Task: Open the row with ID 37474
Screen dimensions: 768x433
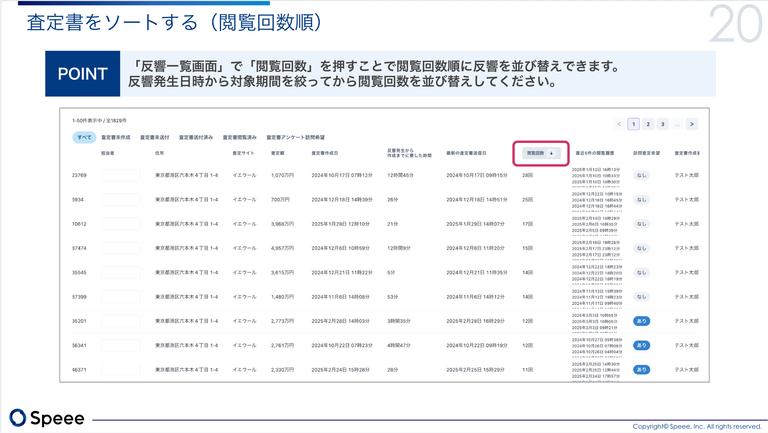Action: click(x=80, y=248)
